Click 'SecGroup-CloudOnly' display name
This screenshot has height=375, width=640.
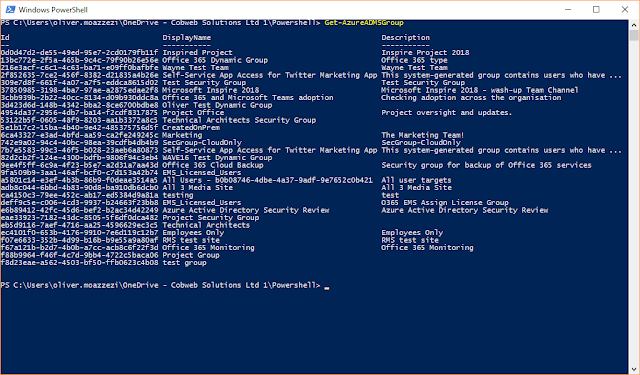coord(202,143)
